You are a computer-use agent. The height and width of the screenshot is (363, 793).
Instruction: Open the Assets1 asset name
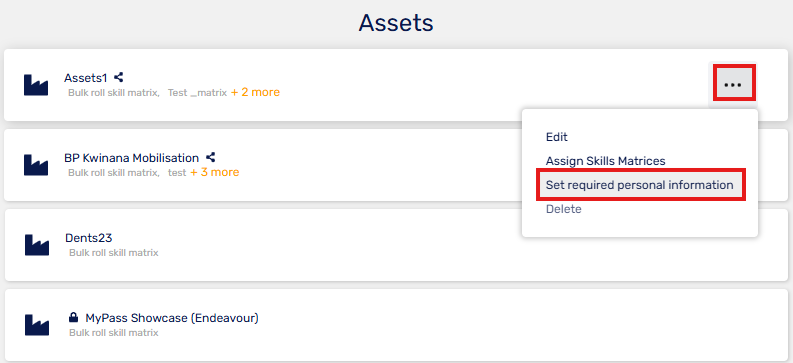(85, 78)
